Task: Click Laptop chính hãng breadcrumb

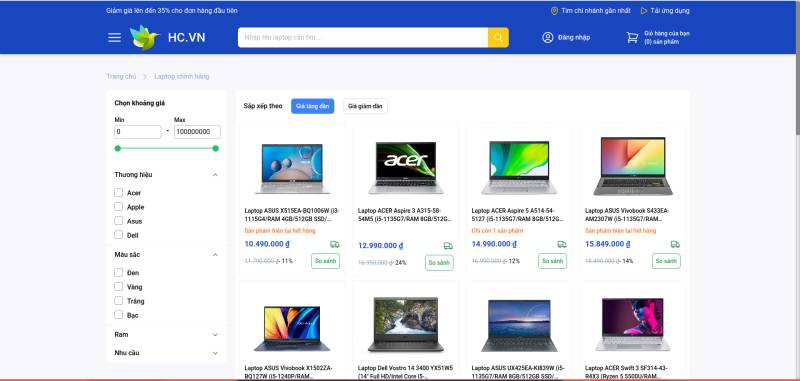Action: click(x=182, y=77)
